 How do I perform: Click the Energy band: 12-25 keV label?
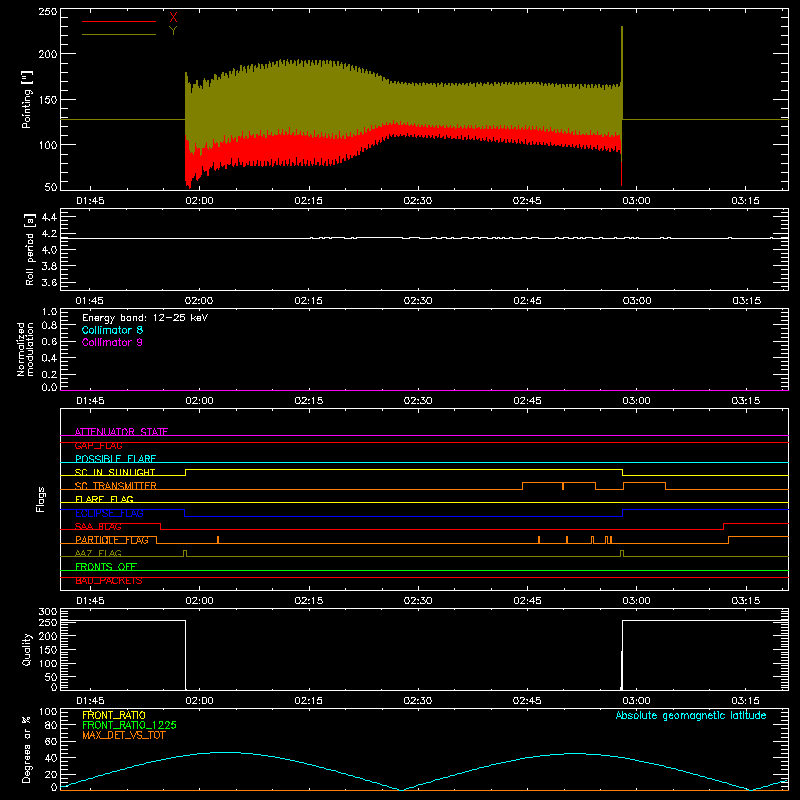coord(145,318)
